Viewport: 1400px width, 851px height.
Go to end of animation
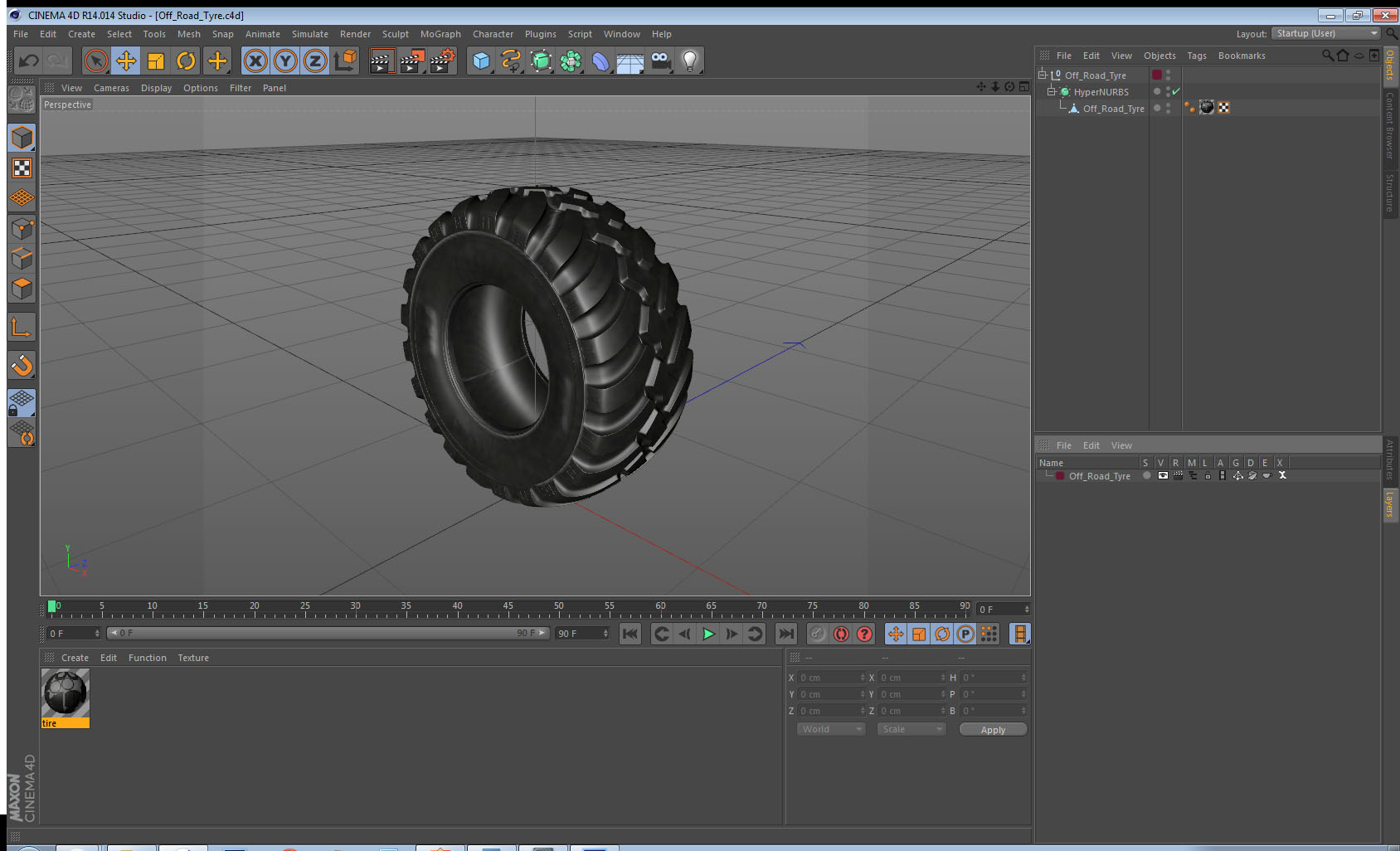click(x=785, y=634)
